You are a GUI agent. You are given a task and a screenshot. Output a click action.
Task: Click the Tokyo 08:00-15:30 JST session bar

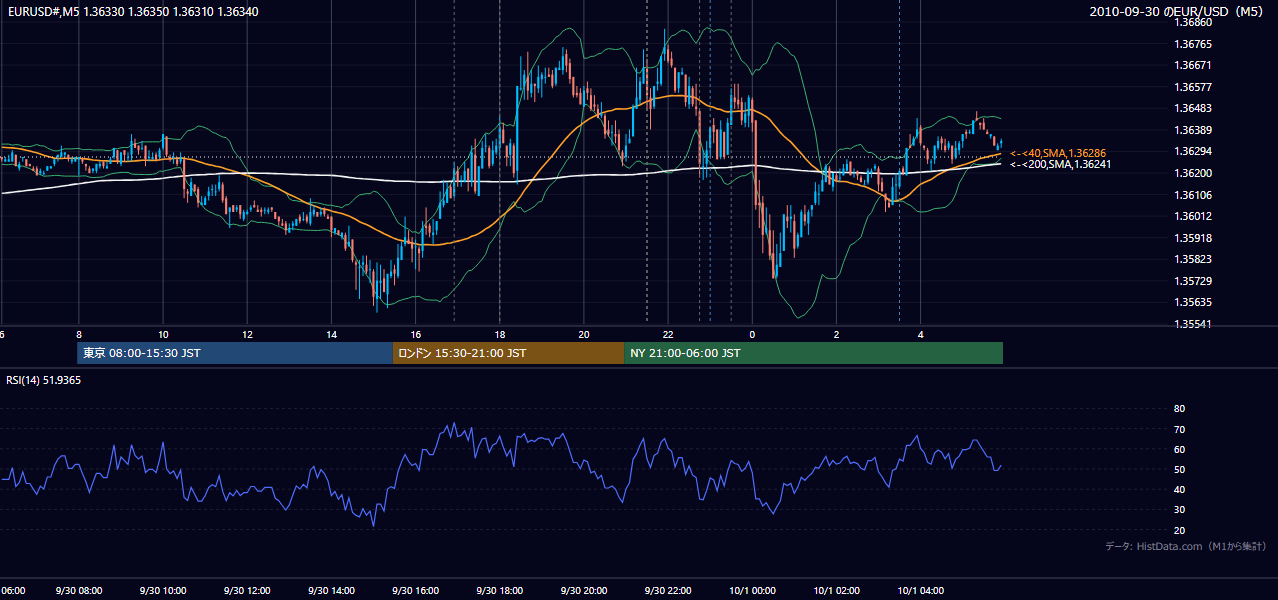click(x=235, y=353)
